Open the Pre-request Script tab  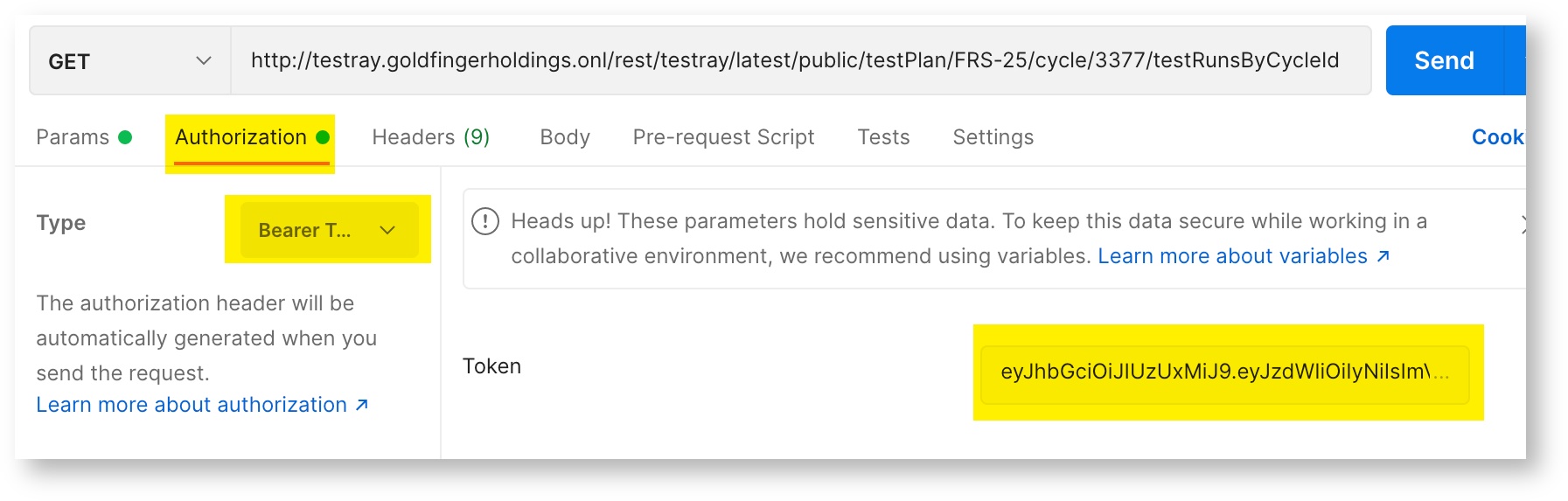[723, 137]
